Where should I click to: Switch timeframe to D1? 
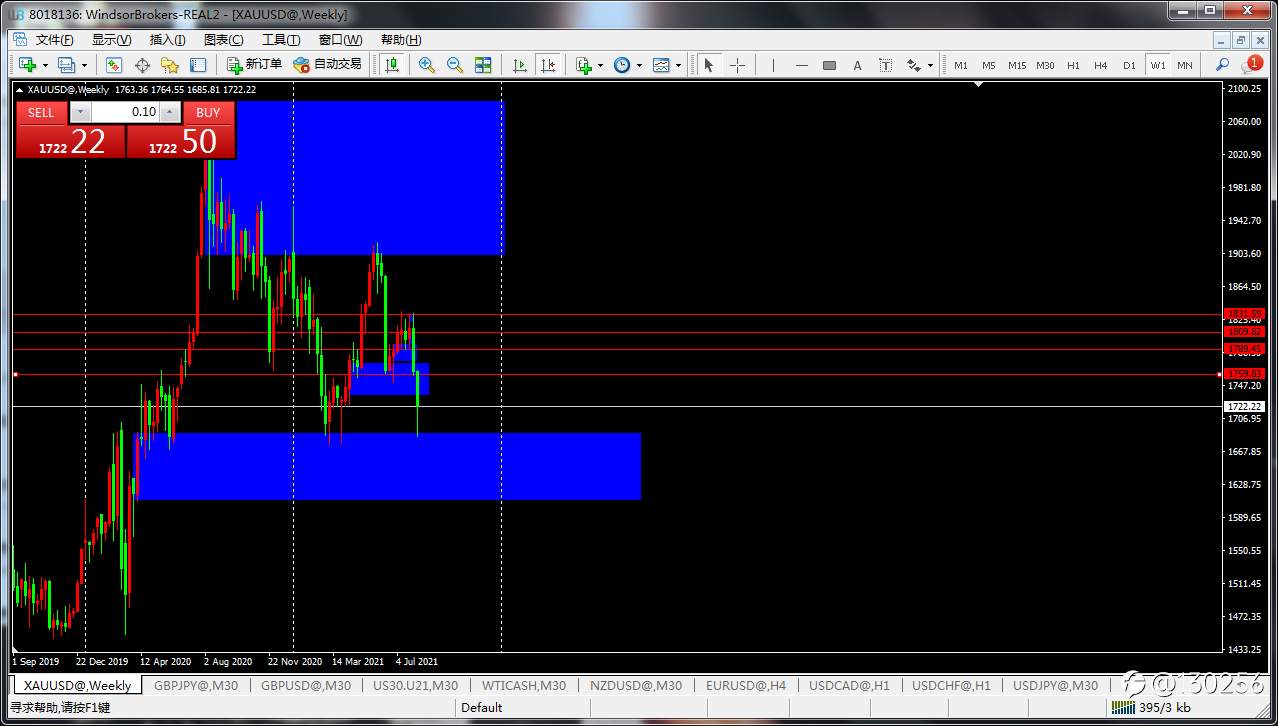pos(1129,65)
